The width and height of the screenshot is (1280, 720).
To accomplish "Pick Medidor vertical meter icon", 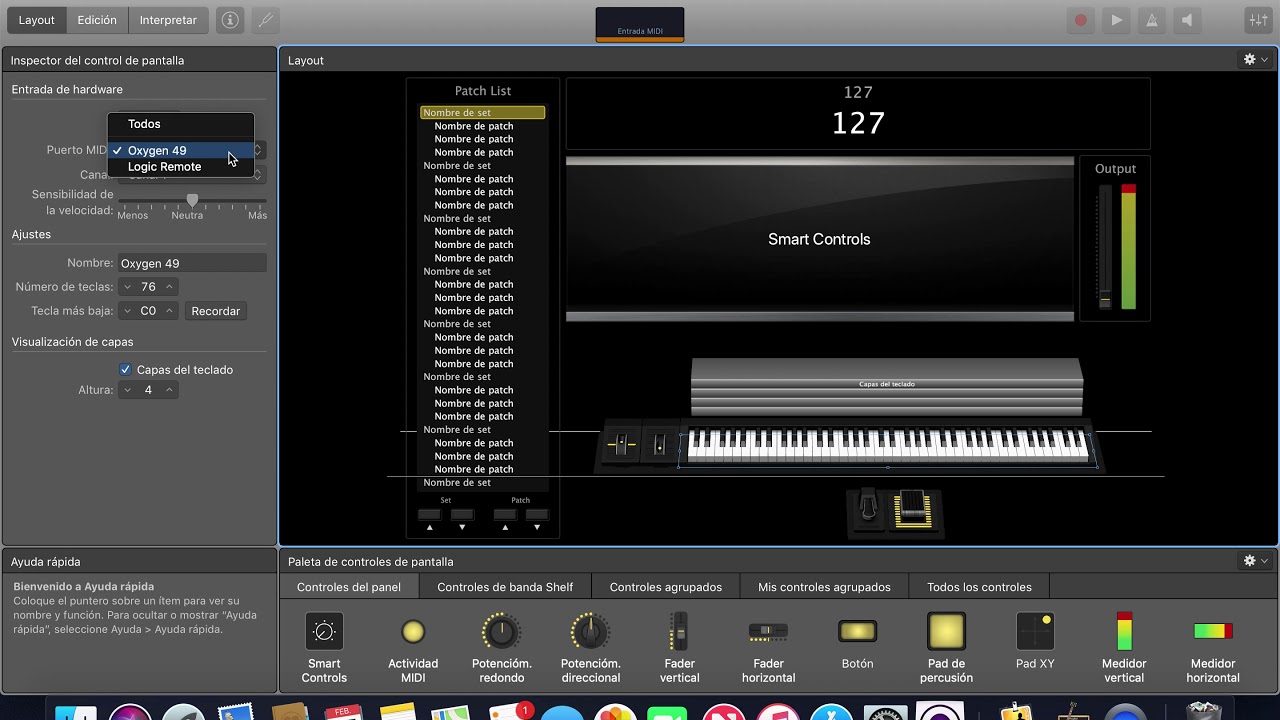I will pyautogui.click(x=1124, y=632).
